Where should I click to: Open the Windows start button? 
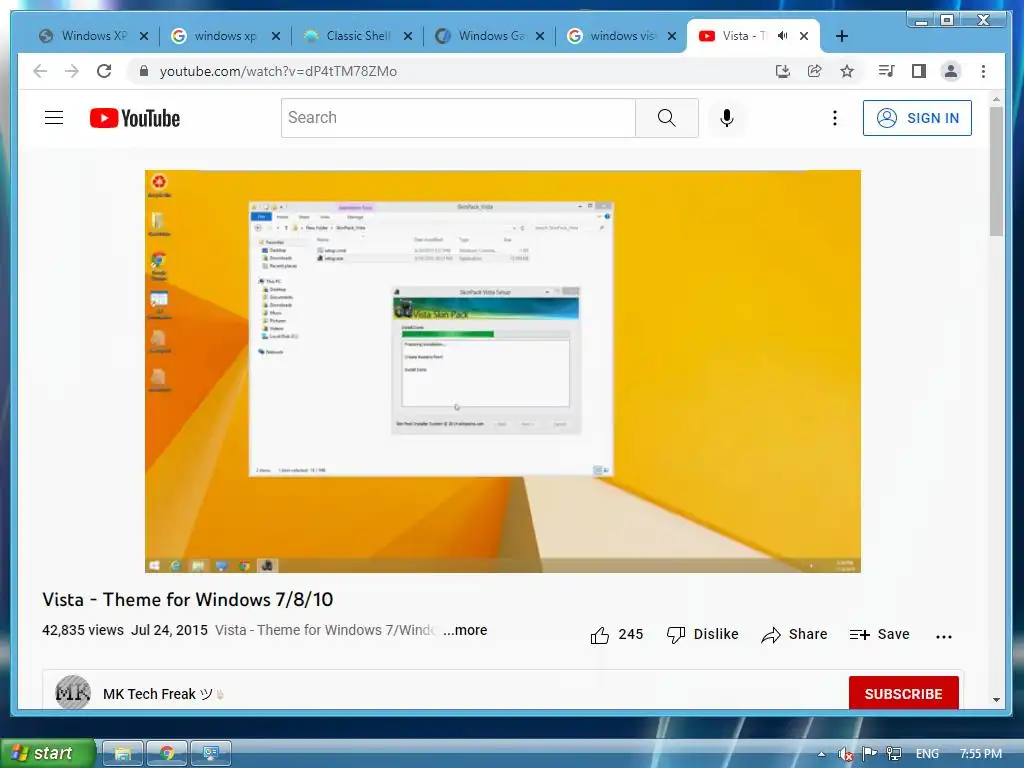(46, 753)
